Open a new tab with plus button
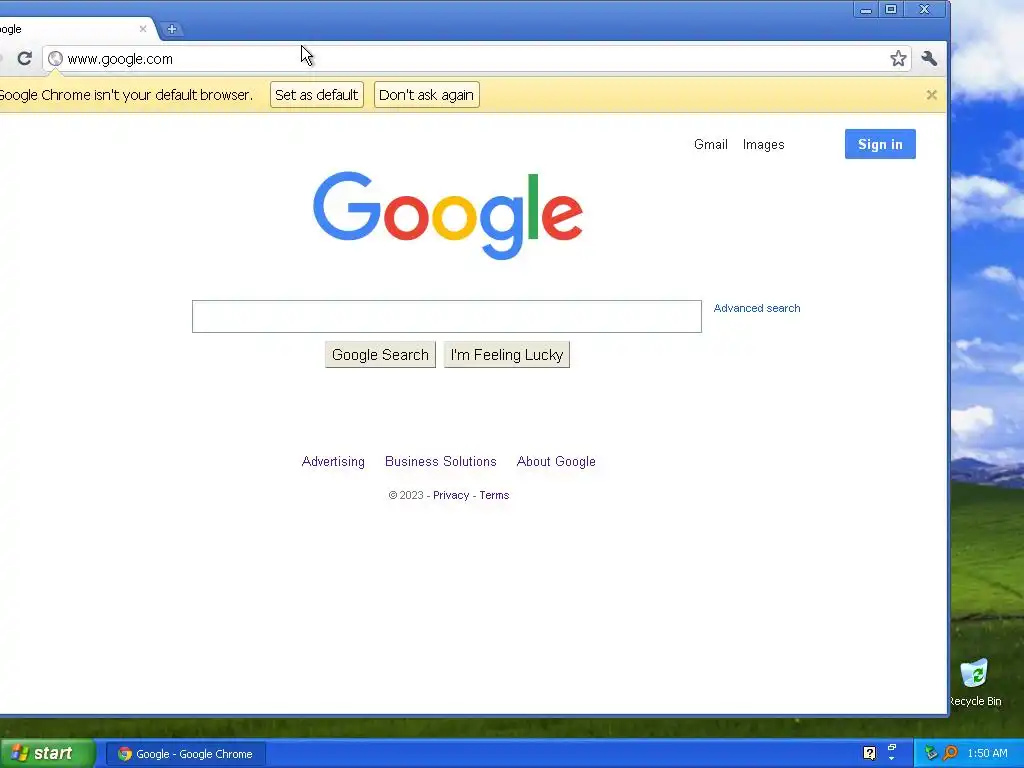This screenshot has width=1024, height=768. click(x=172, y=29)
